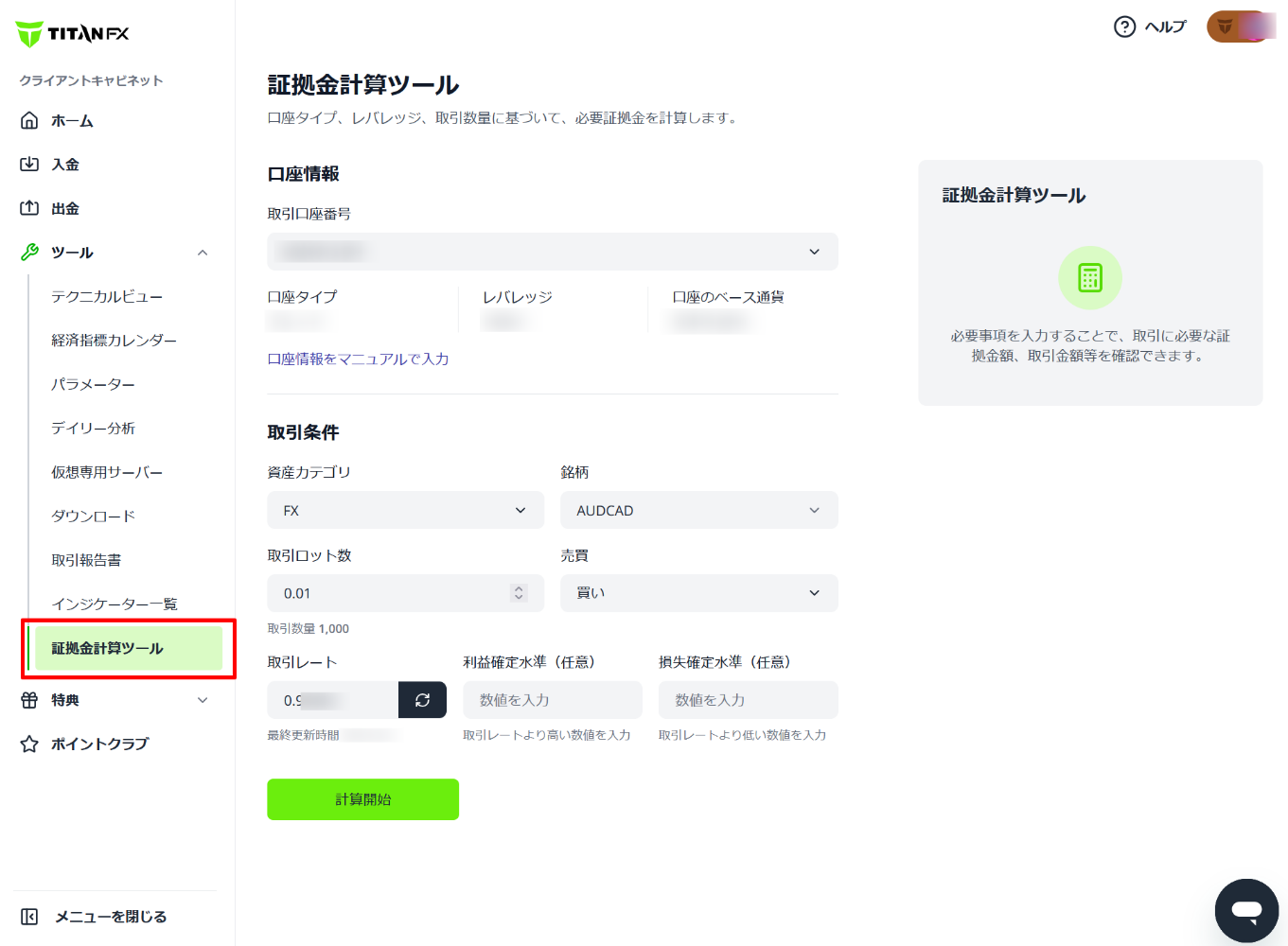The image size is (1288, 946).
Task: Click the 取引ロット数 stepper arrows
Action: click(519, 593)
